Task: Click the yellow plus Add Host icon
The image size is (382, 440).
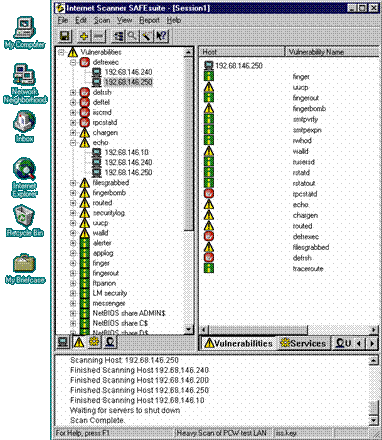Action: point(84,36)
